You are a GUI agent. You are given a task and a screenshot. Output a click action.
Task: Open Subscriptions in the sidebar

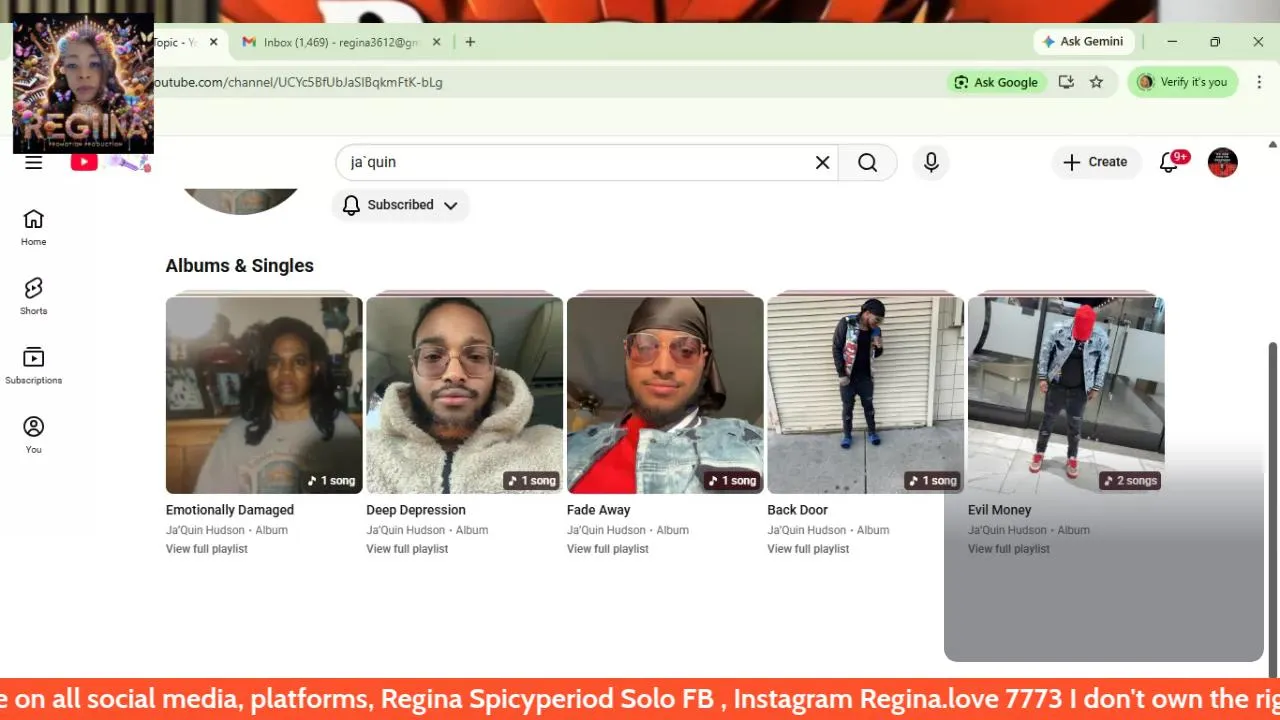(x=34, y=365)
